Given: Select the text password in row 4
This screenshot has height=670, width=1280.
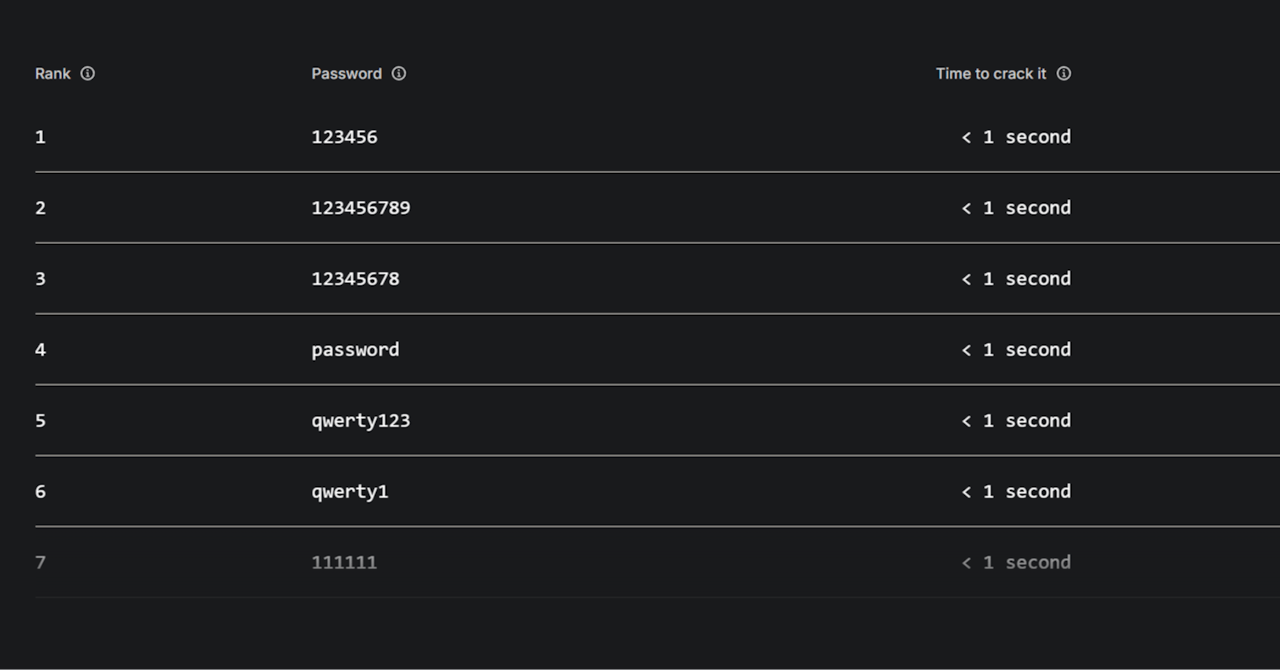Looking at the screenshot, I should tap(355, 350).
